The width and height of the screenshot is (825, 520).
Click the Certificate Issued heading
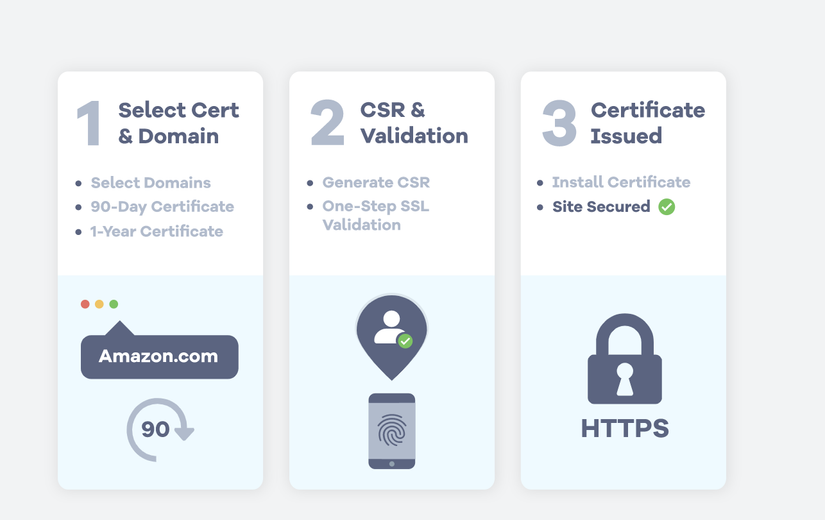click(647, 123)
